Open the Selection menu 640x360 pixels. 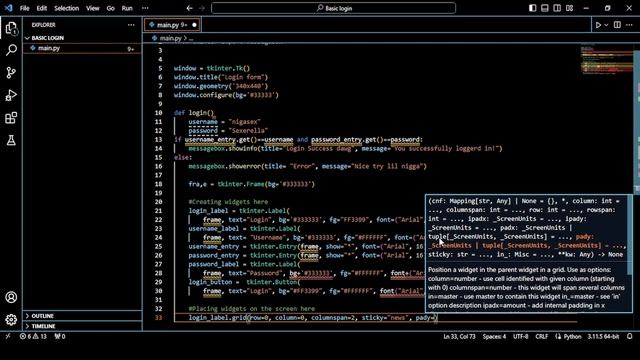67,8
